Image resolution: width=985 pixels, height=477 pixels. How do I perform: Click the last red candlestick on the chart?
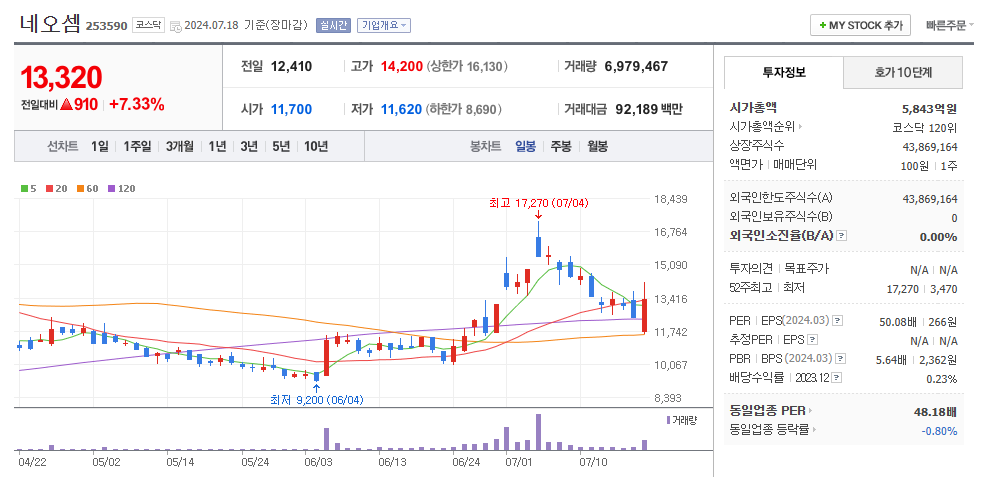point(645,307)
